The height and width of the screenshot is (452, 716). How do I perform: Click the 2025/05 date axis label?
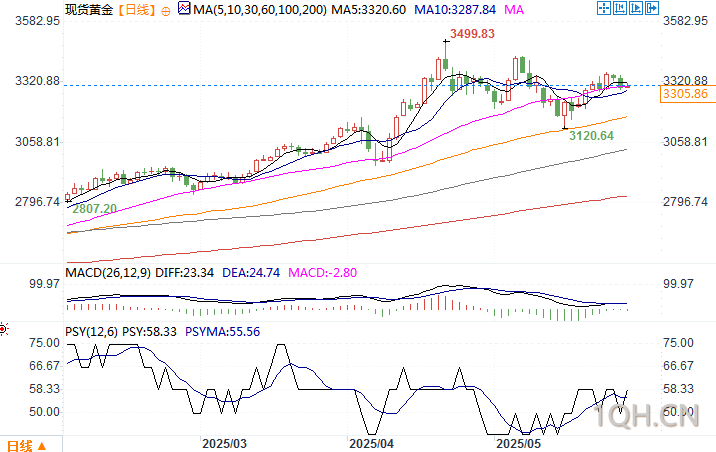(518, 443)
